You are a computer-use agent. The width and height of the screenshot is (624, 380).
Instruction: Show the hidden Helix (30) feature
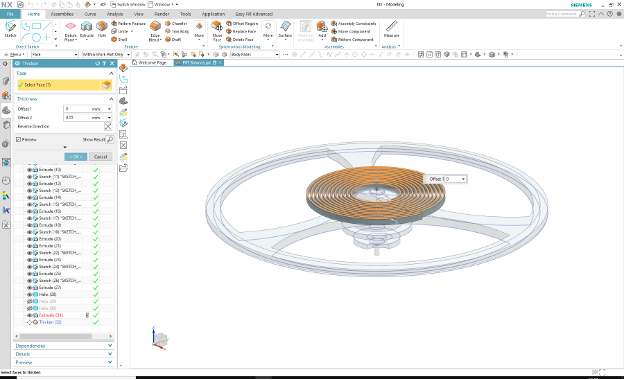[29, 308]
